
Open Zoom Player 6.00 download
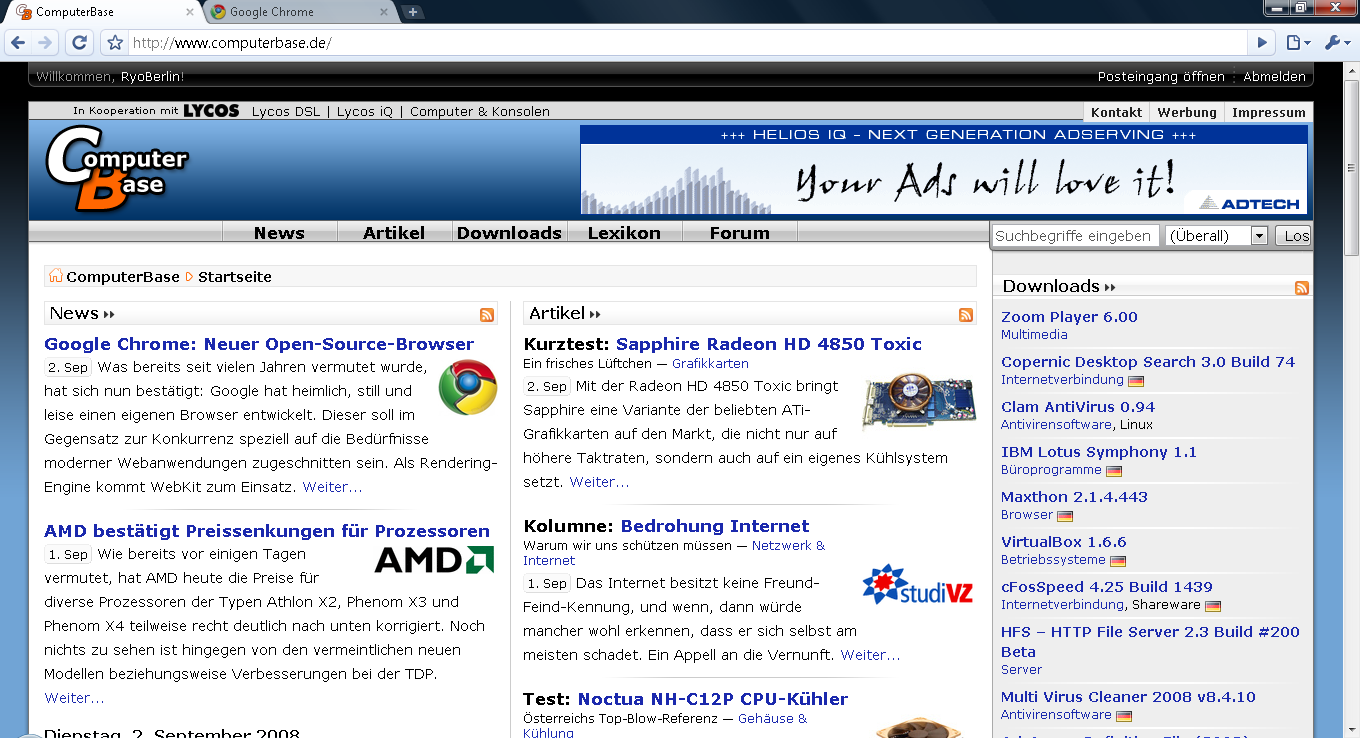[1069, 317]
